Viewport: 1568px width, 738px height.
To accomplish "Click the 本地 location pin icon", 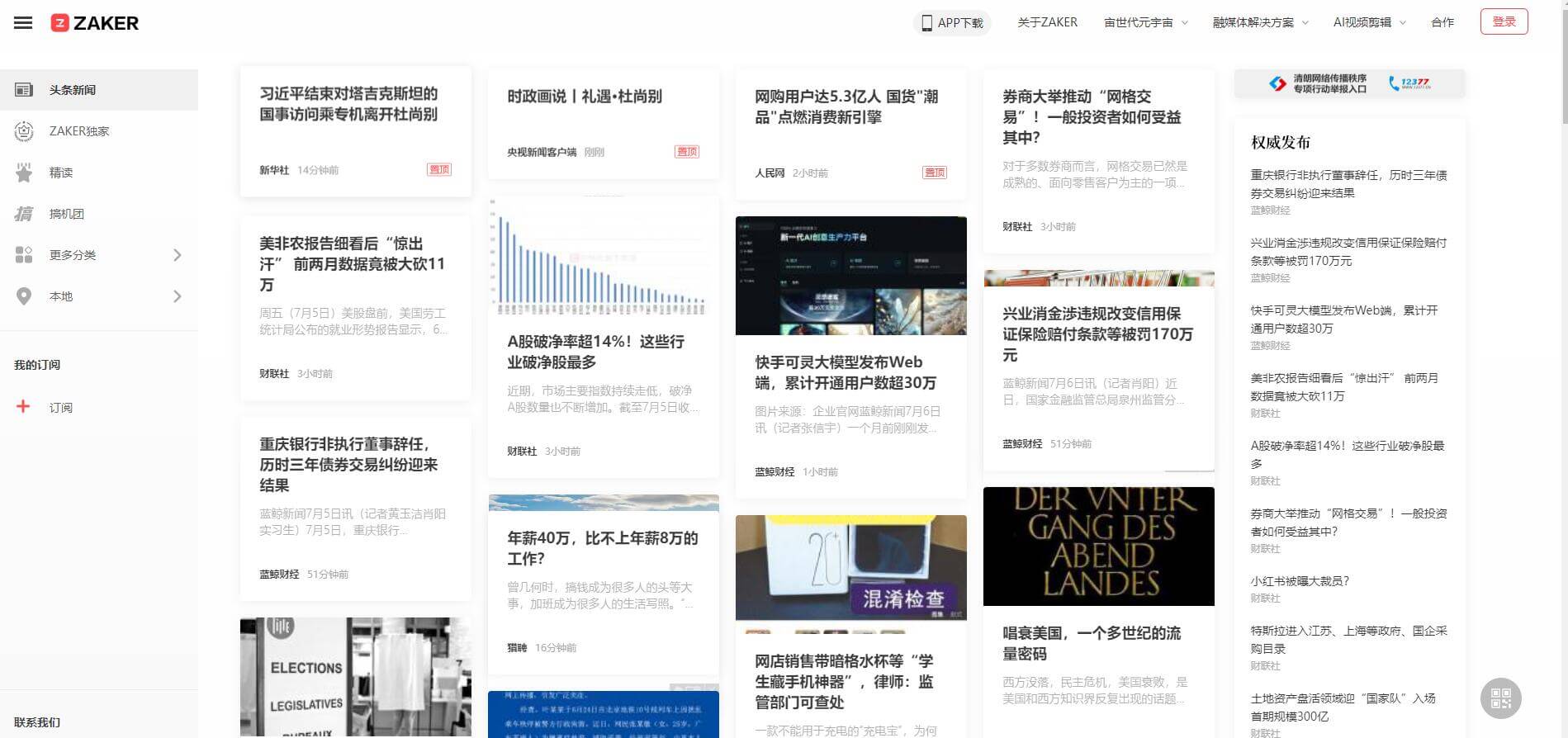I will point(24,296).
